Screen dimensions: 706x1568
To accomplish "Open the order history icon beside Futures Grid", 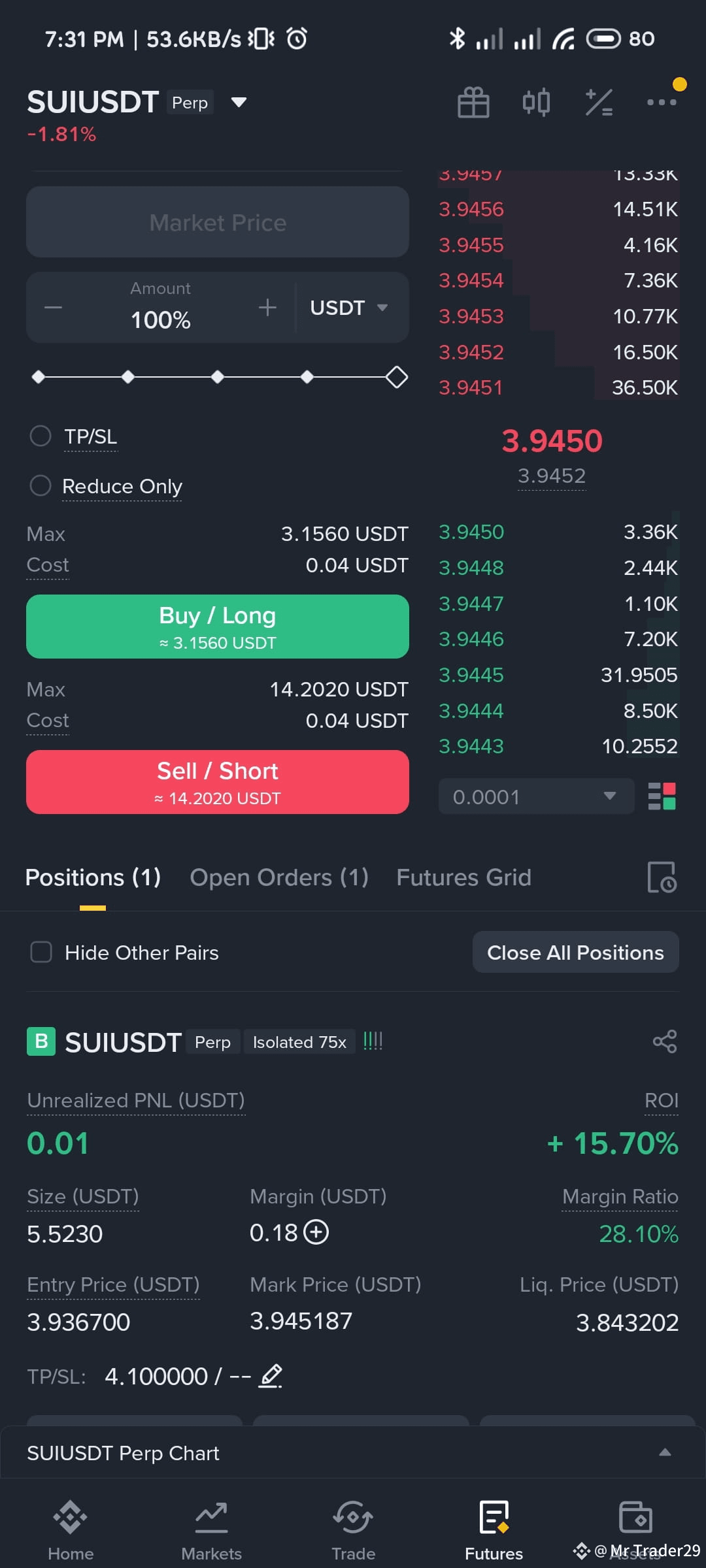I will 662,877.
